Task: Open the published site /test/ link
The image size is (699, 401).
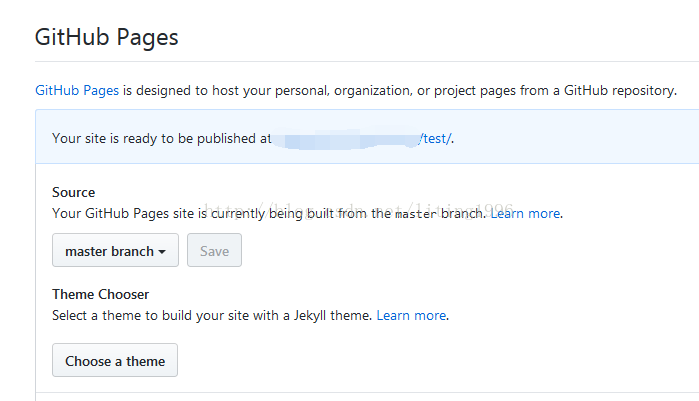Action: 435,139
